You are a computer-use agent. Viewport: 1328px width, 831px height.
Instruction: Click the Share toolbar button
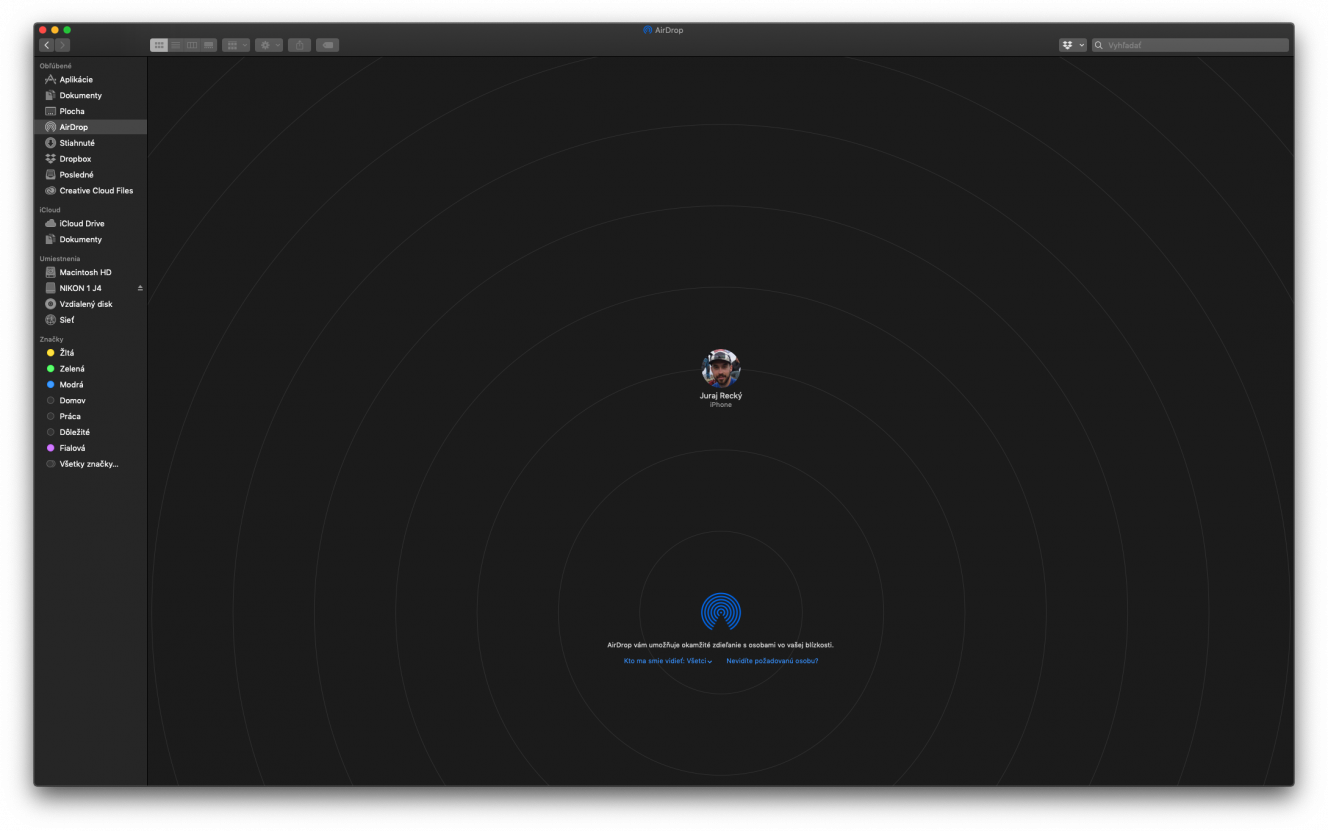[x=299, y=45]
